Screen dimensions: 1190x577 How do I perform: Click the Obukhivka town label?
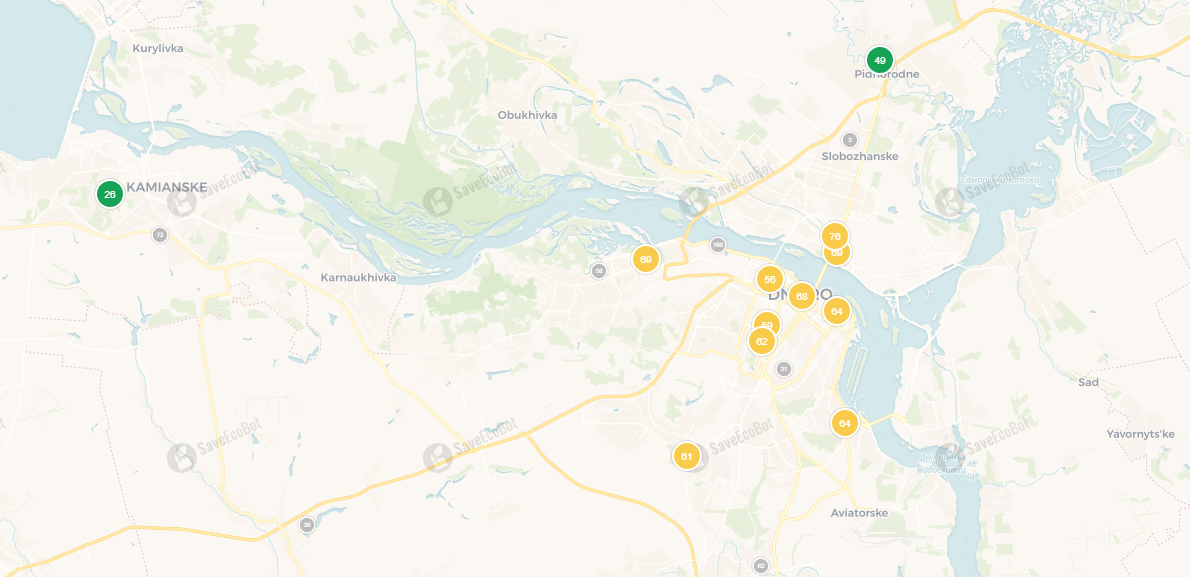tap(527, 115)
